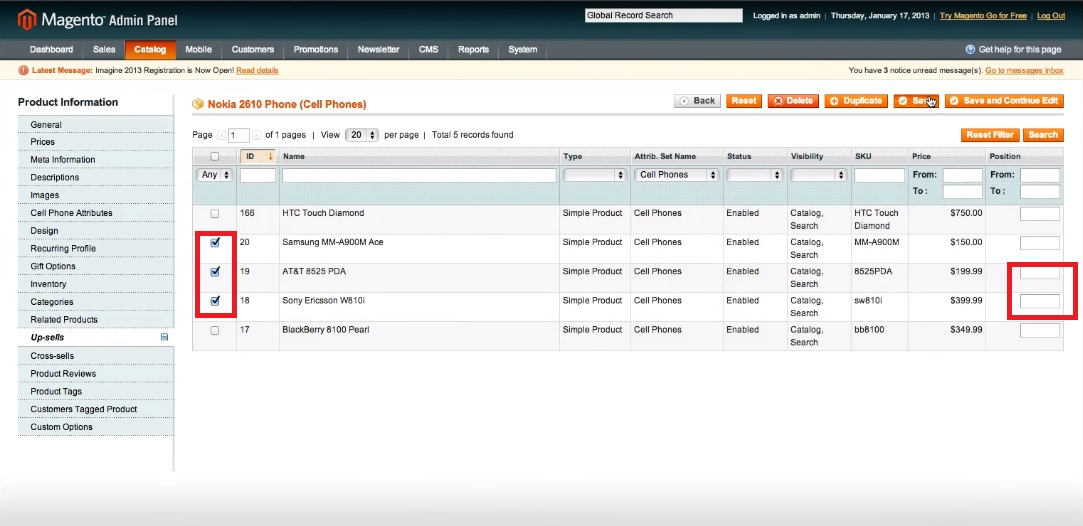Click into the Global Record Search field
Image resolution: width=1083 pixels, height=526 pixels.
[x=663, y=15]
